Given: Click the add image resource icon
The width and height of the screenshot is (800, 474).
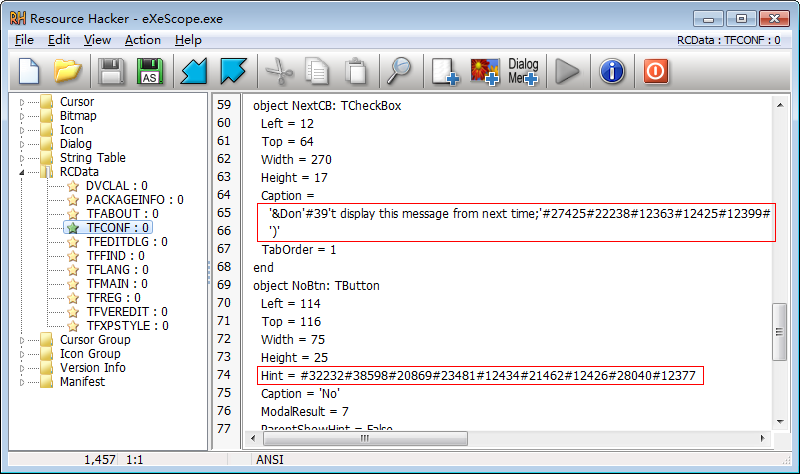Looking at the screenshot, I should 484,71.
